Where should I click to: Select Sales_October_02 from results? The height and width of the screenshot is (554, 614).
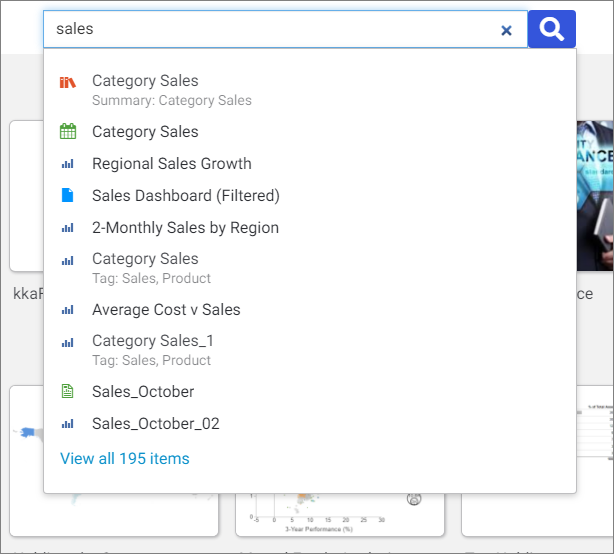(155, 424)
